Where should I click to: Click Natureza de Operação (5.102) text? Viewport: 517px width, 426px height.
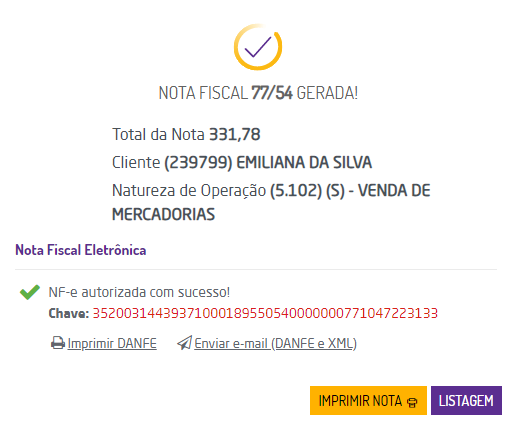click(217, 191)
